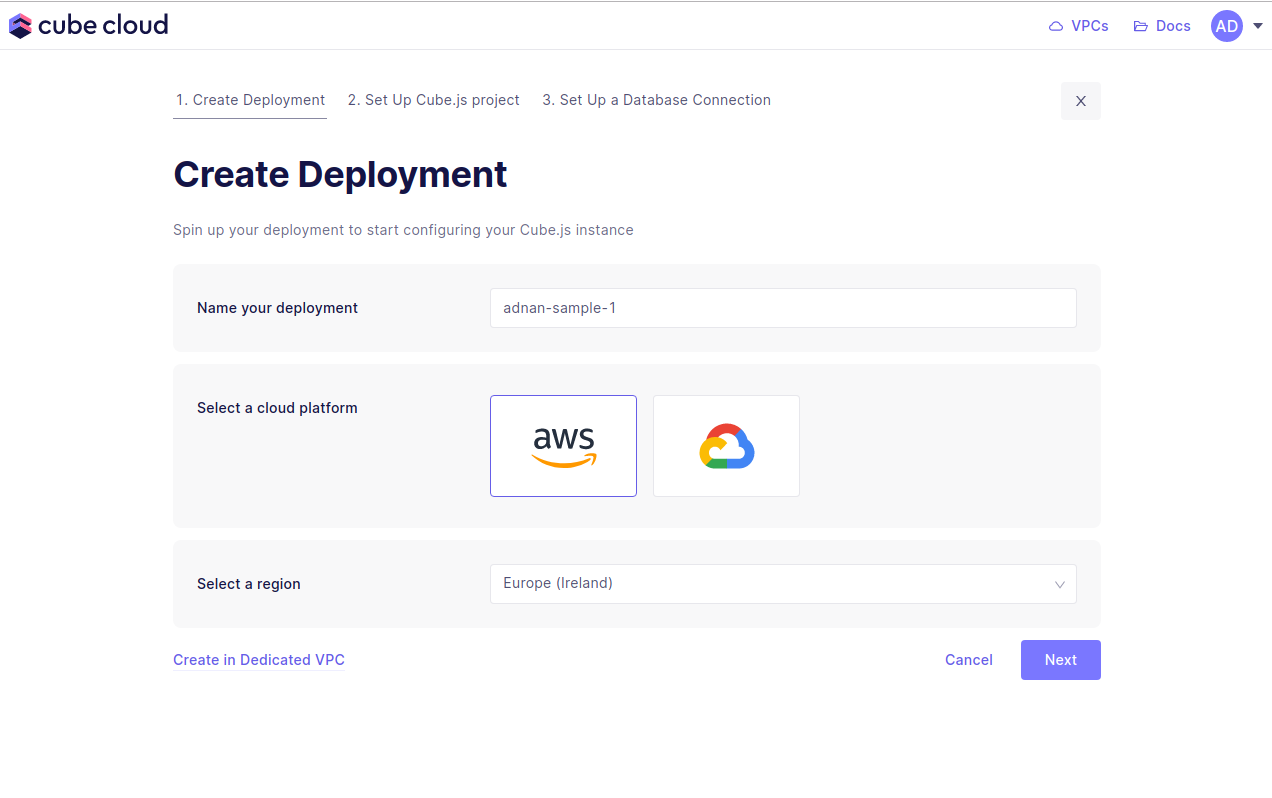Expand the account menu caret

[1257, 26]
